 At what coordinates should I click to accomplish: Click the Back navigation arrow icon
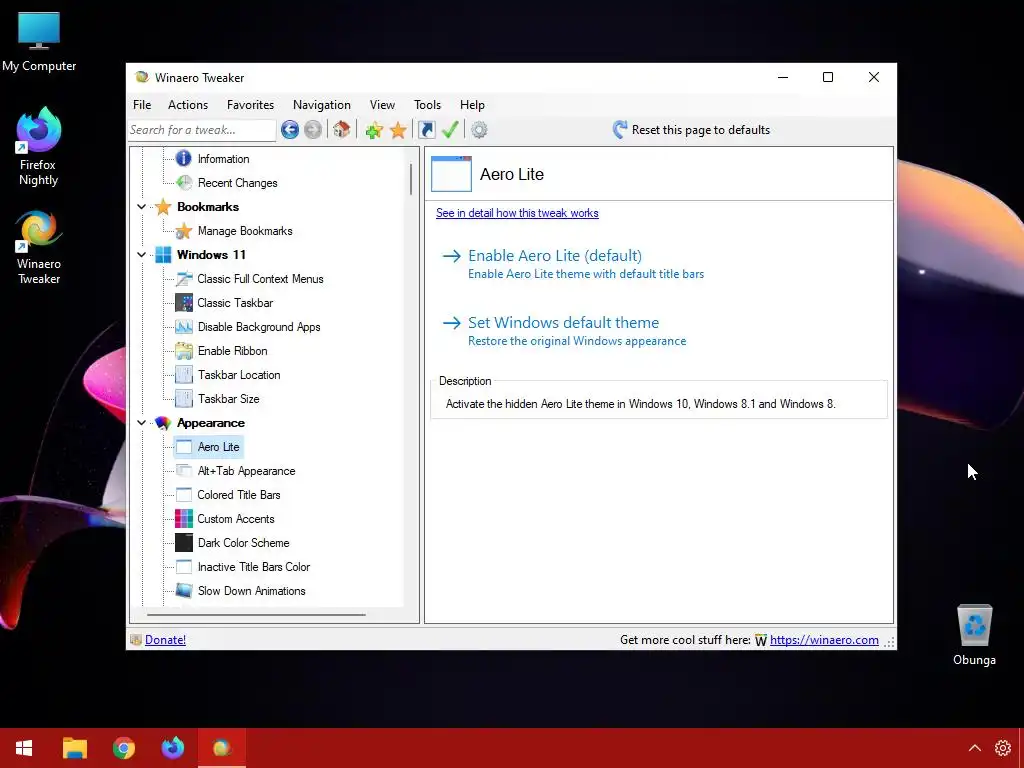290,130
